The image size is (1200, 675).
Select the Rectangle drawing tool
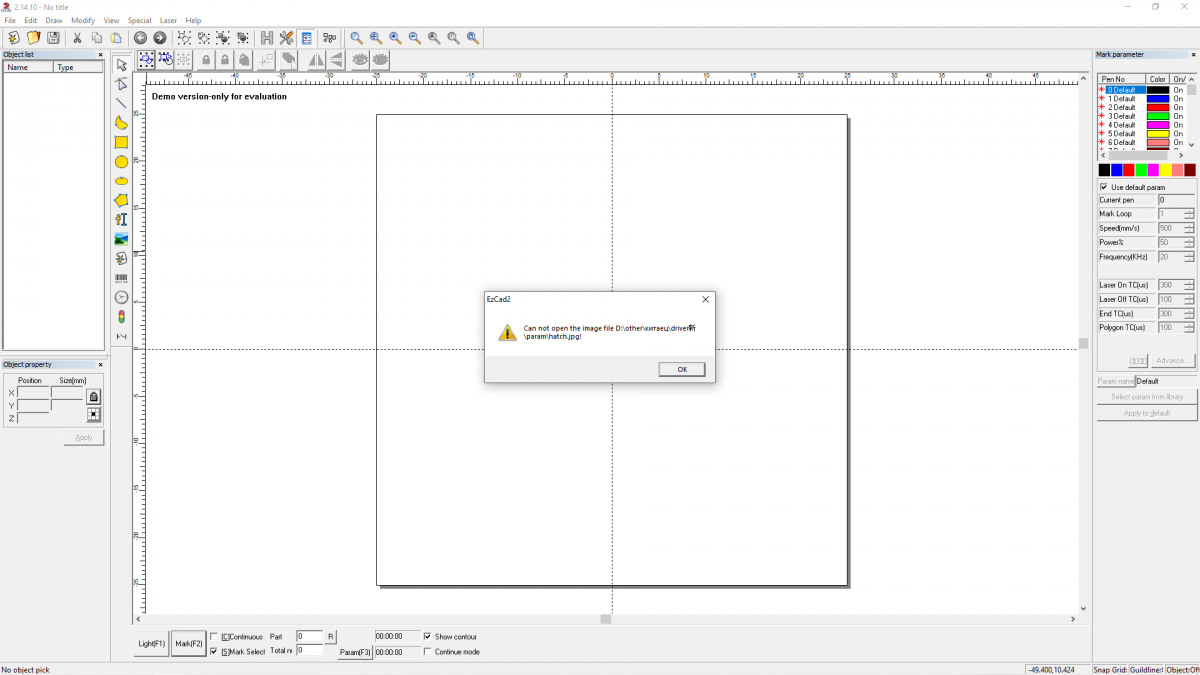[121, 142]
